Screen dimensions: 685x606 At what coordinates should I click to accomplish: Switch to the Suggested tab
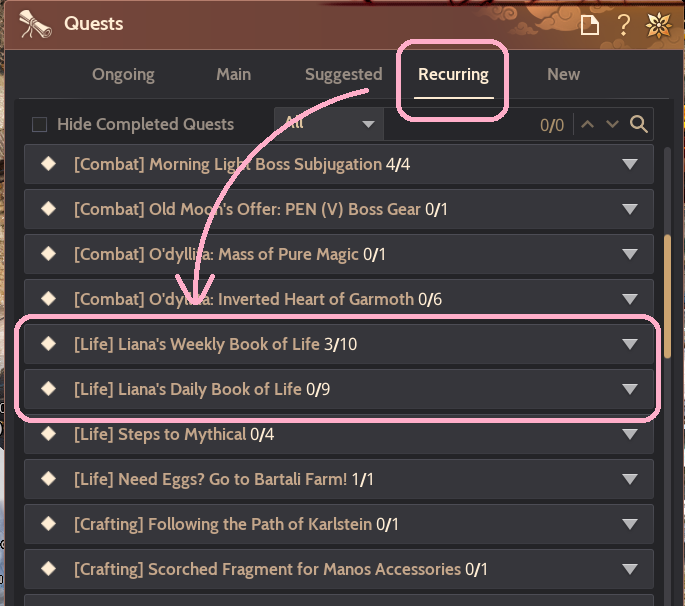[343, 74]
